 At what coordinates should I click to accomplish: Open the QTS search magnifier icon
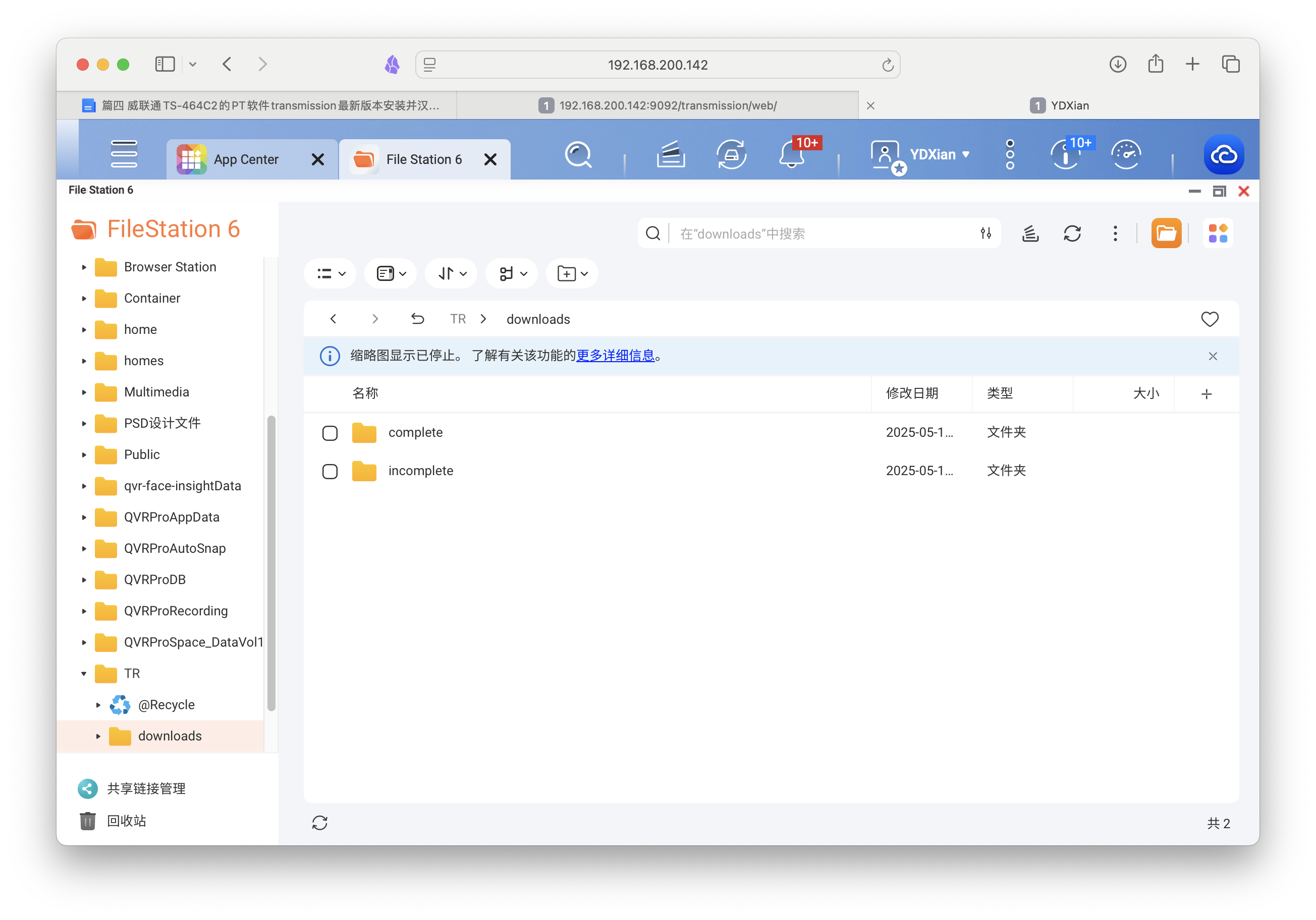(x=578, y=155)
